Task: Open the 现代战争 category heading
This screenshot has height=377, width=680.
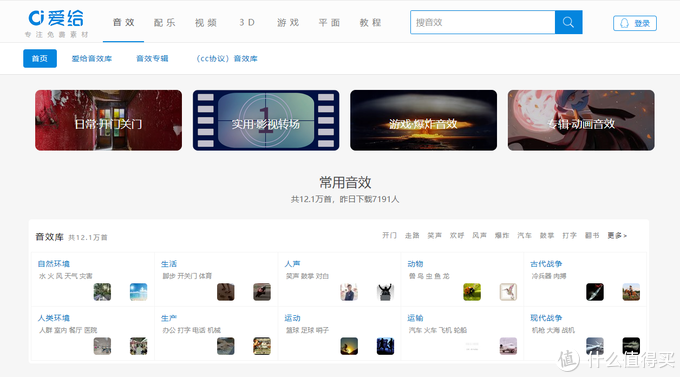Action: coord(546,318)
